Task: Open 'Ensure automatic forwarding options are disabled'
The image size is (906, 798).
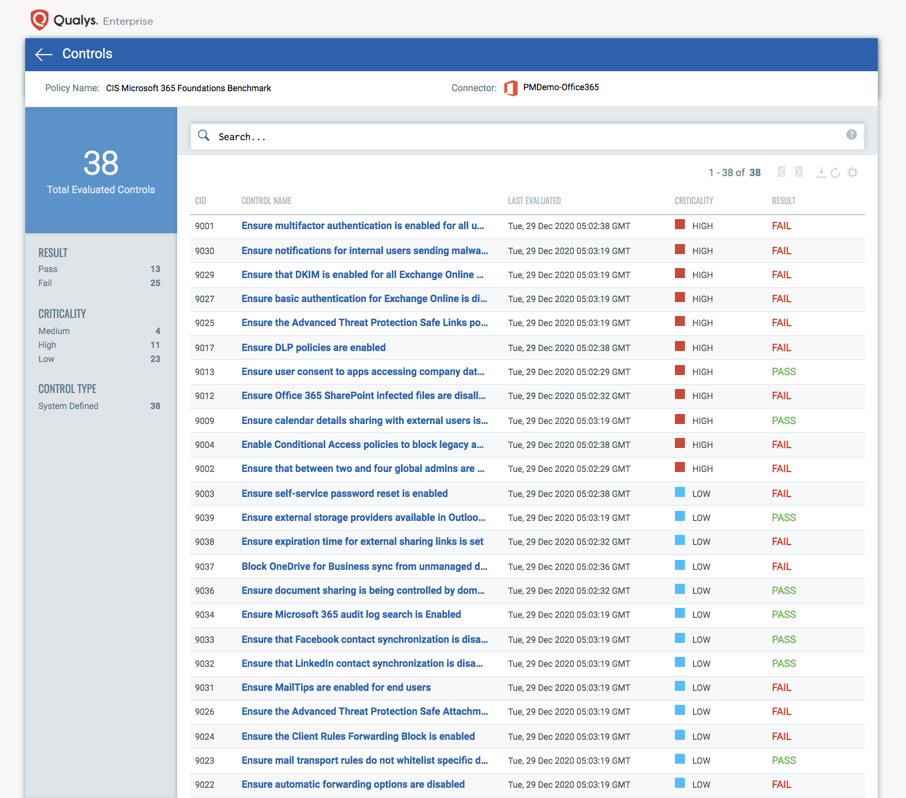Action: 353,785
